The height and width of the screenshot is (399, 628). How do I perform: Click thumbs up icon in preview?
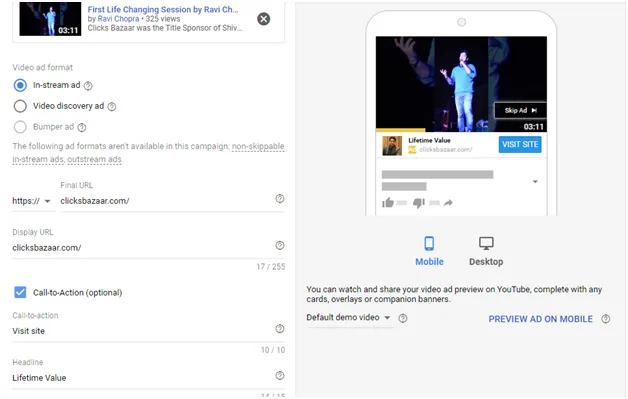(388, 203)
